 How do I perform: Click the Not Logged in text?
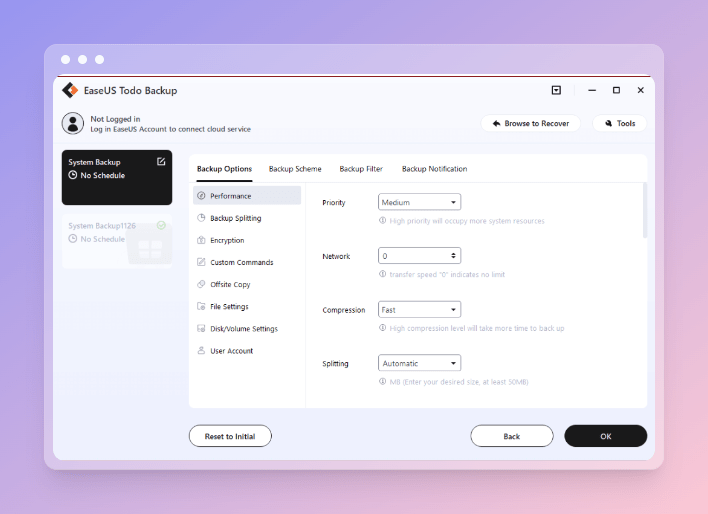coord(115,119)
